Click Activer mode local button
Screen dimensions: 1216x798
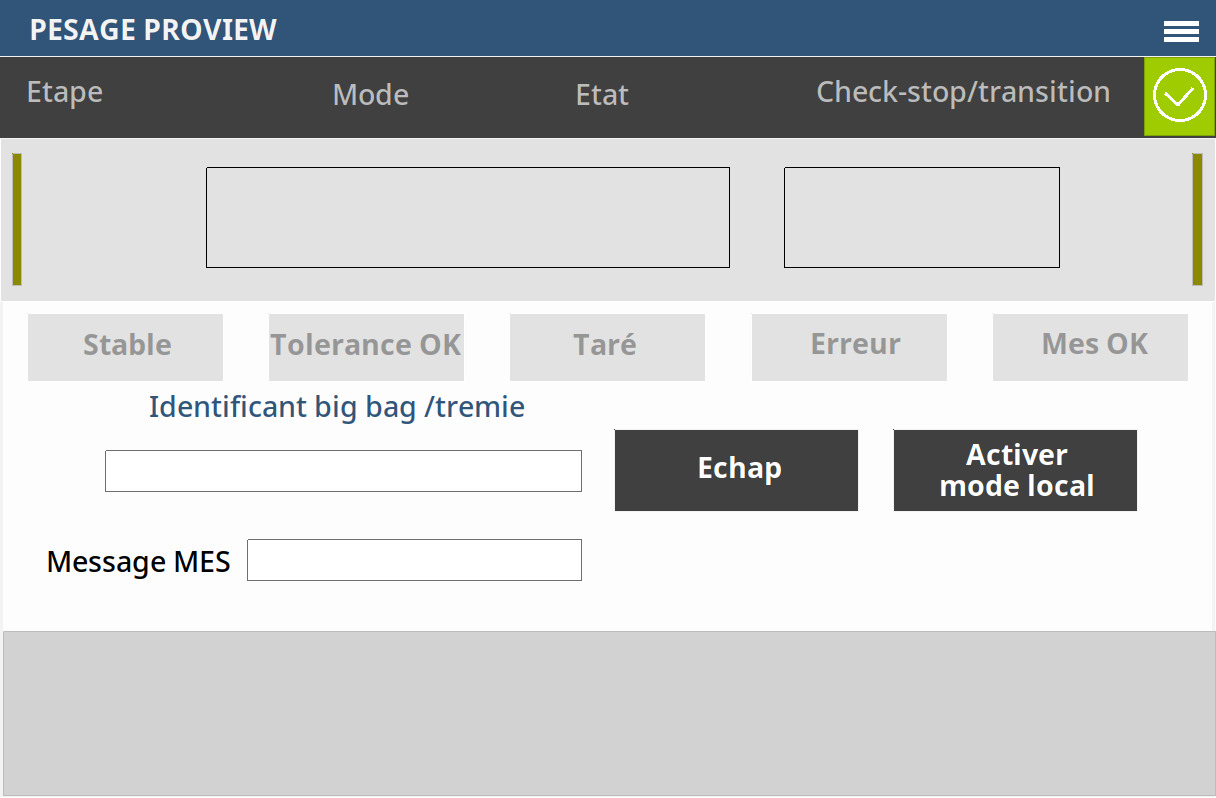1015,470
